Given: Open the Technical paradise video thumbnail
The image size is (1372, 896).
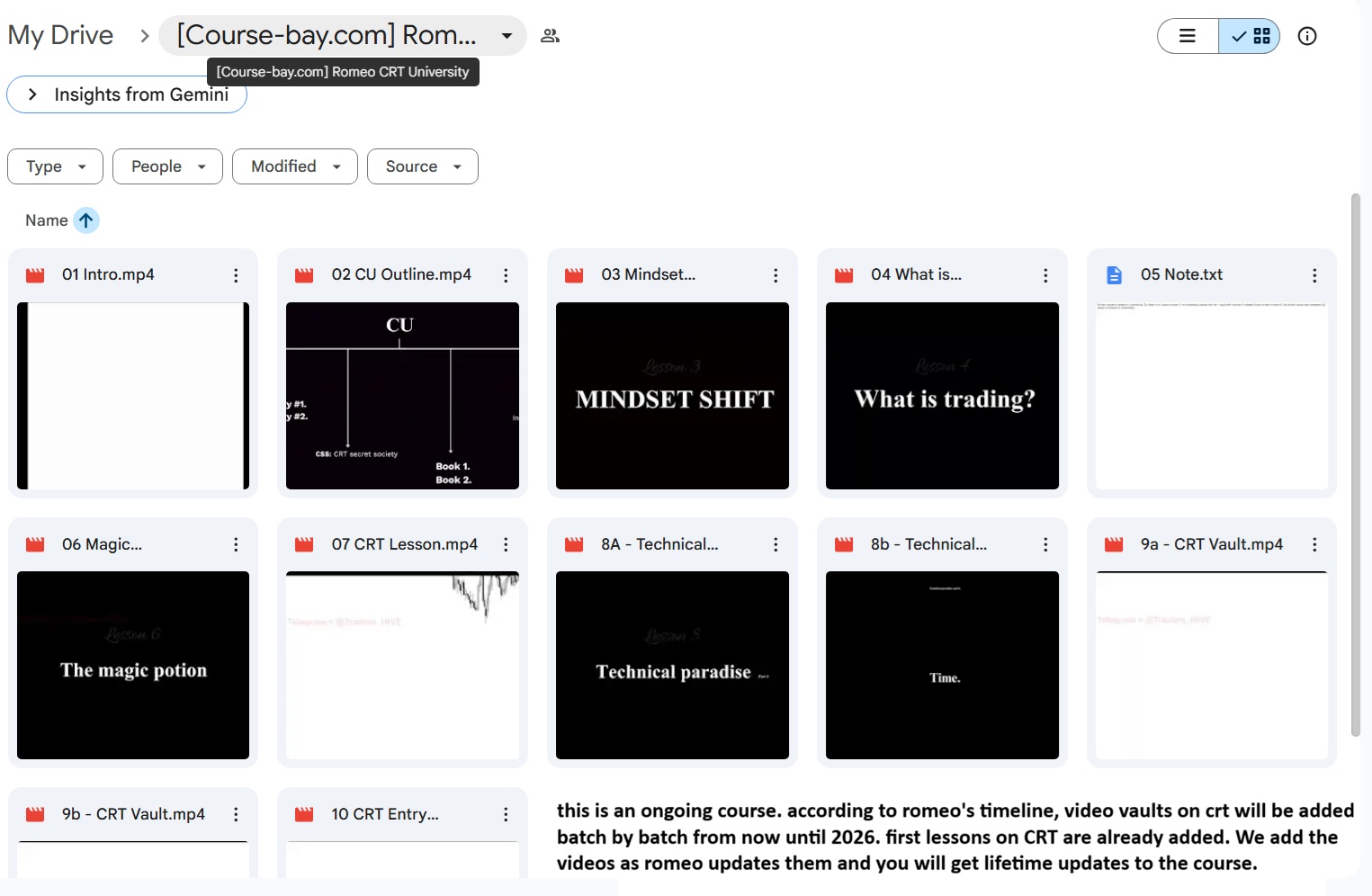Looking at the screenshot, I should pyautogui.click(x=672, y=666).
